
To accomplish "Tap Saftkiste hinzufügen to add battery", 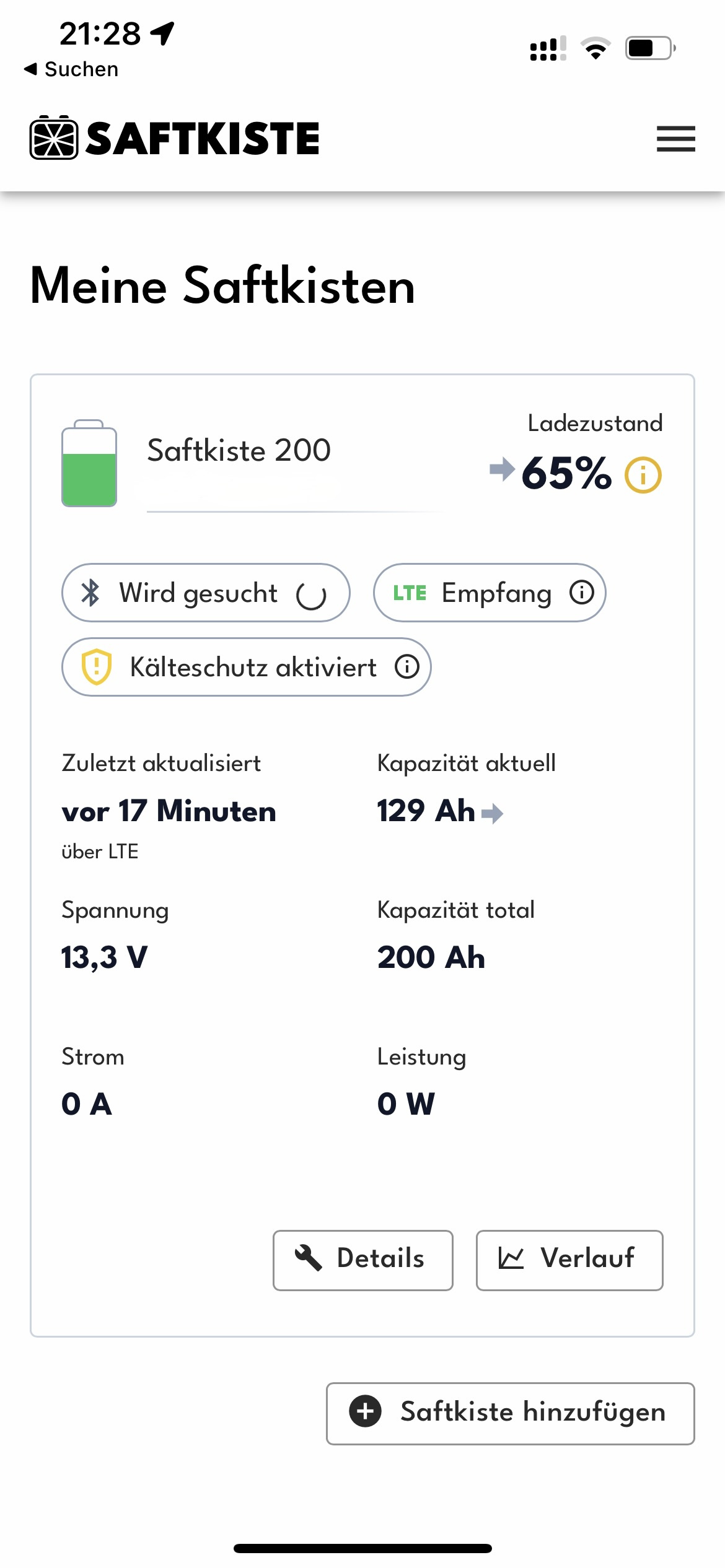I will tap(510, 1413).
